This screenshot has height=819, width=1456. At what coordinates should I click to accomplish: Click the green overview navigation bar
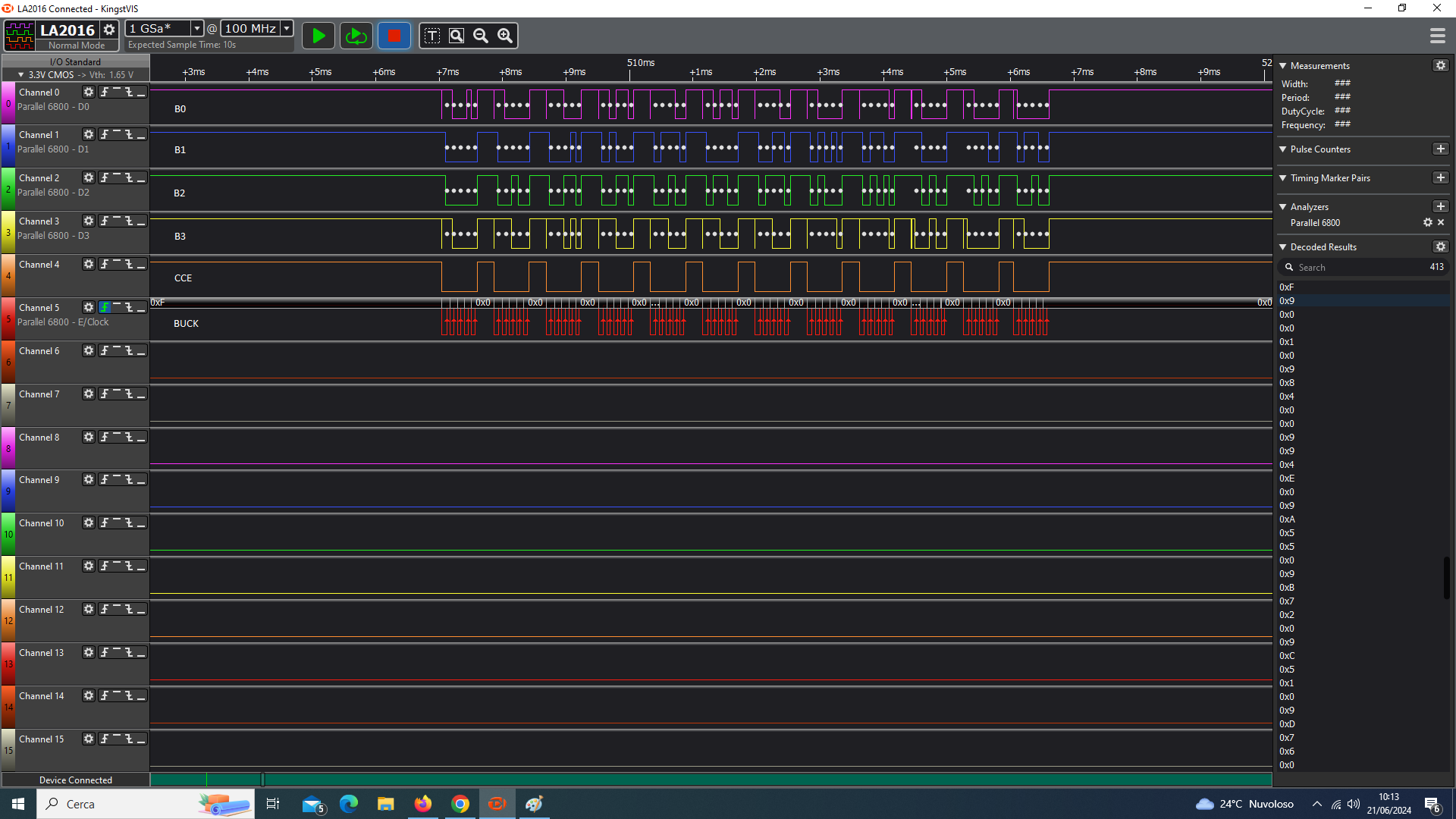tap(711, 780)
